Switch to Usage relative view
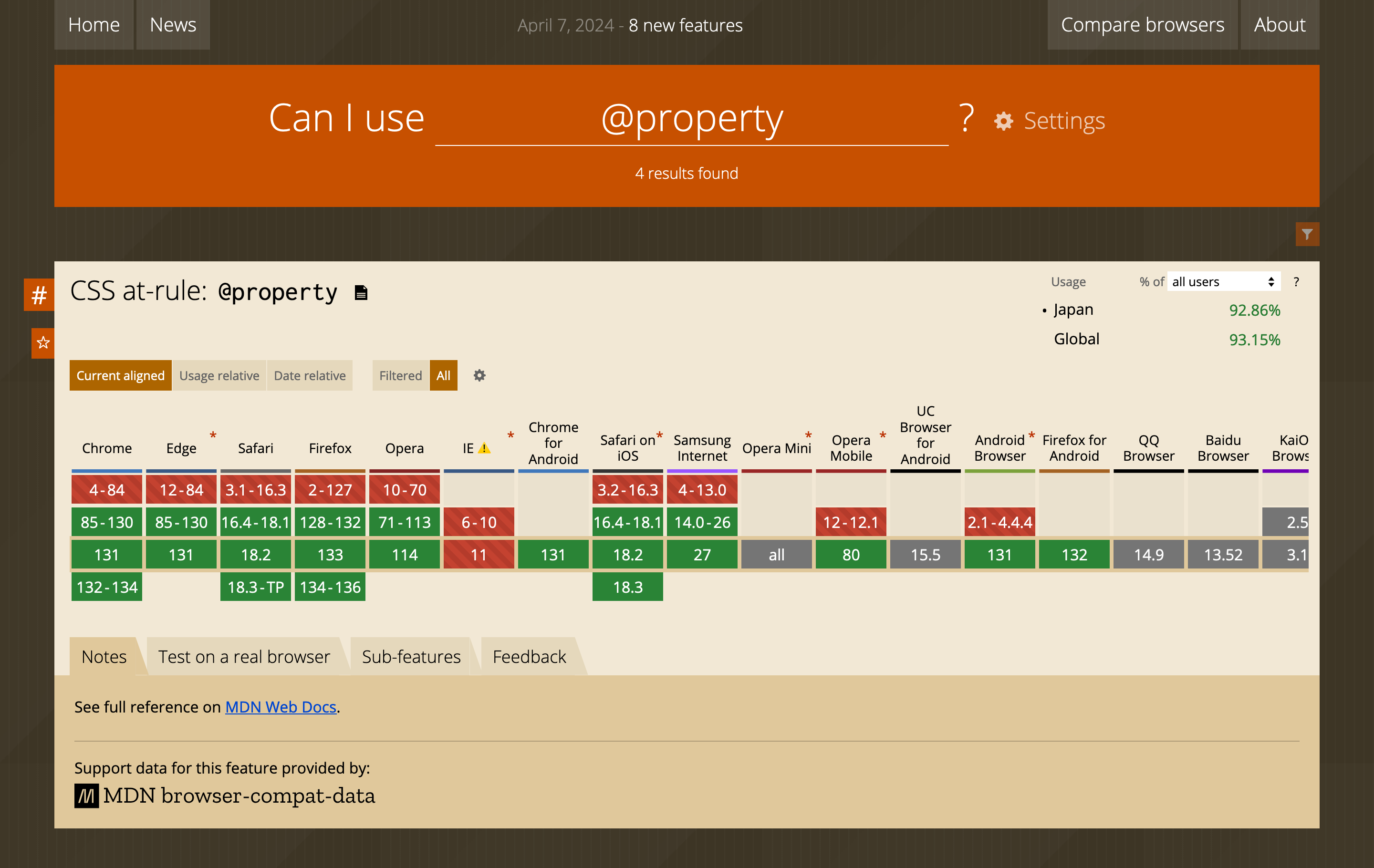Image resolution: width=1374 pixels, height=868 pixels. coord(219,375)
